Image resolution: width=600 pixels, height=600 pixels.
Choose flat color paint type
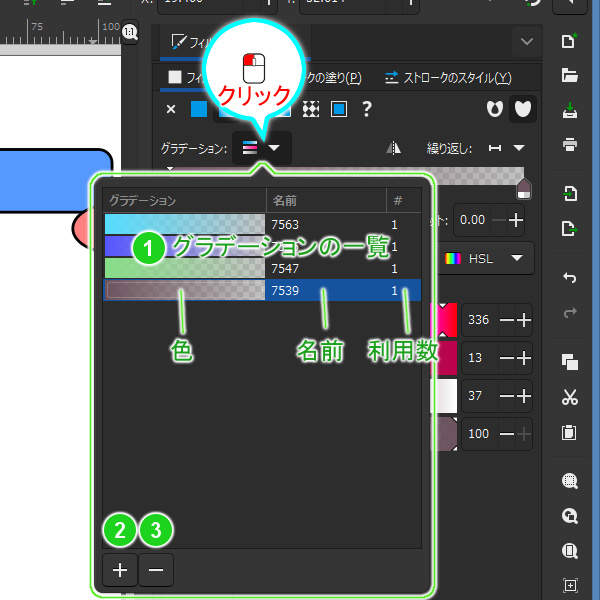click(199, 109)
